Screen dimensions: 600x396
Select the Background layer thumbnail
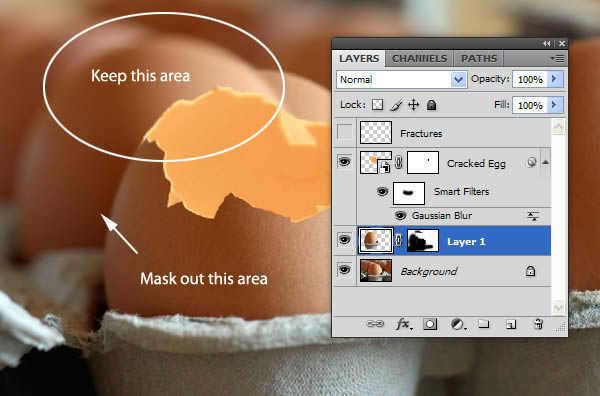(x=376, y=271)
